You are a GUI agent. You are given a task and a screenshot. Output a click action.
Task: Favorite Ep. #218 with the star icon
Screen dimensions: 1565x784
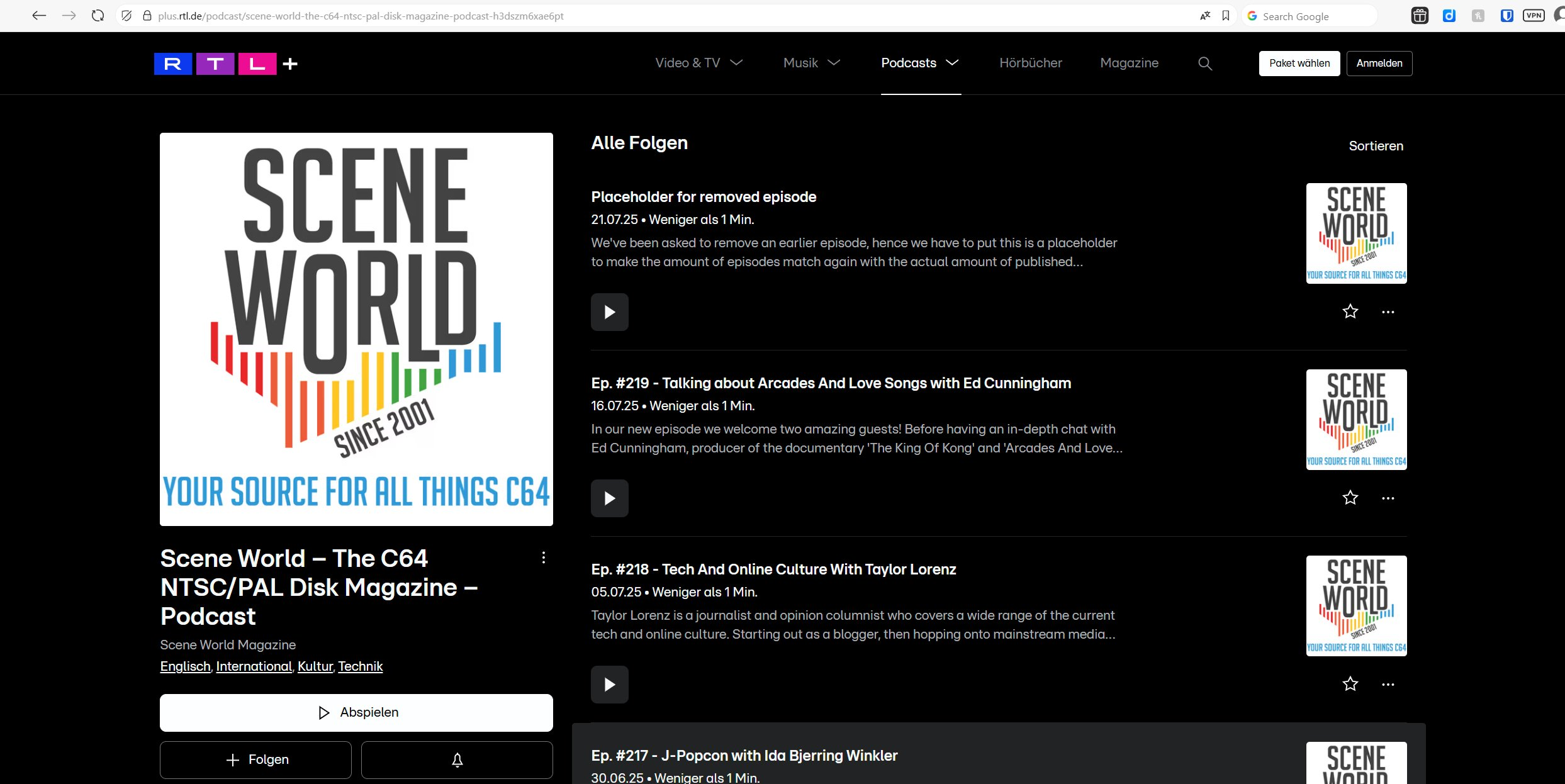[1350, 684]
